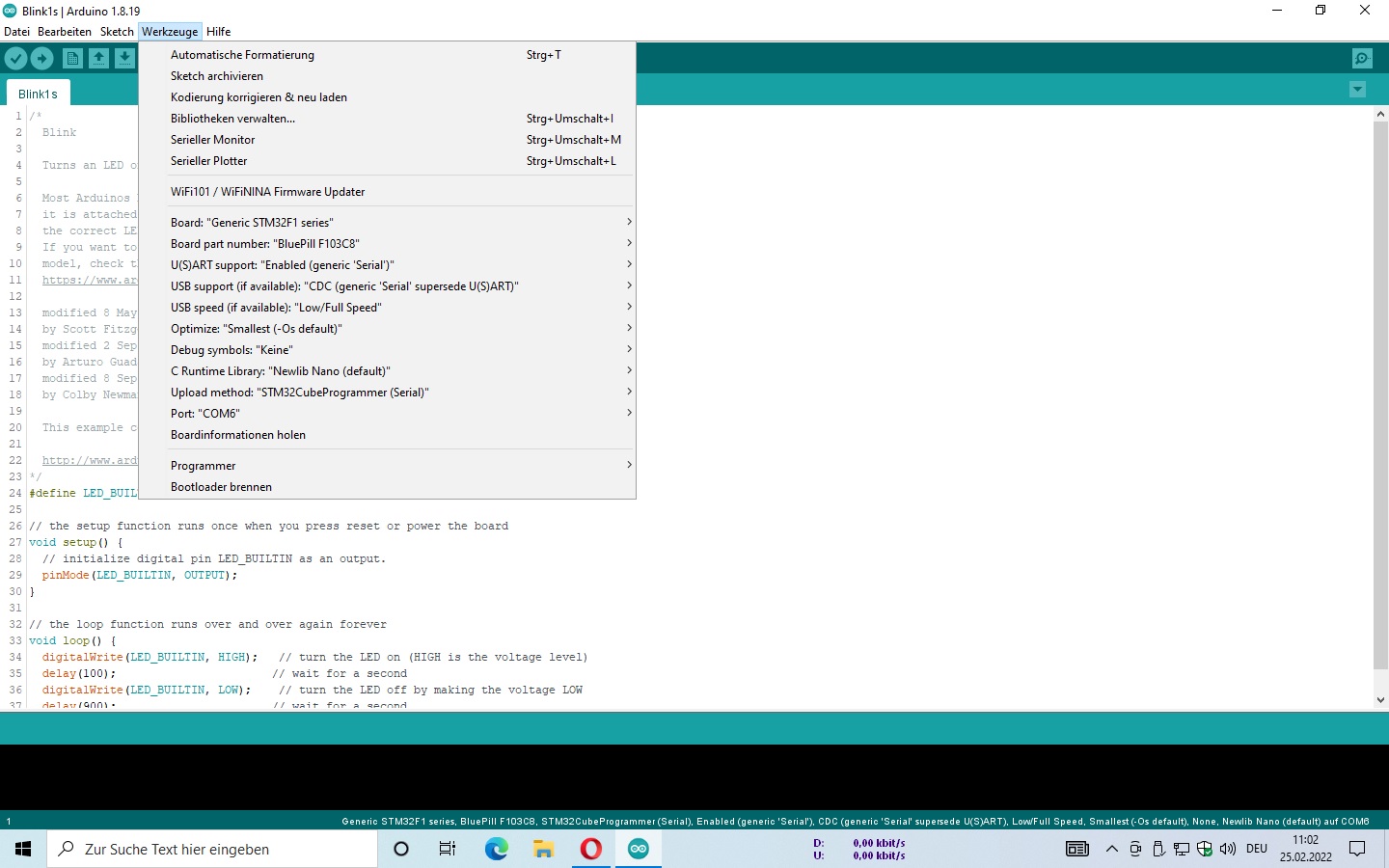Expand the U(S)ART support submenu

387,265
